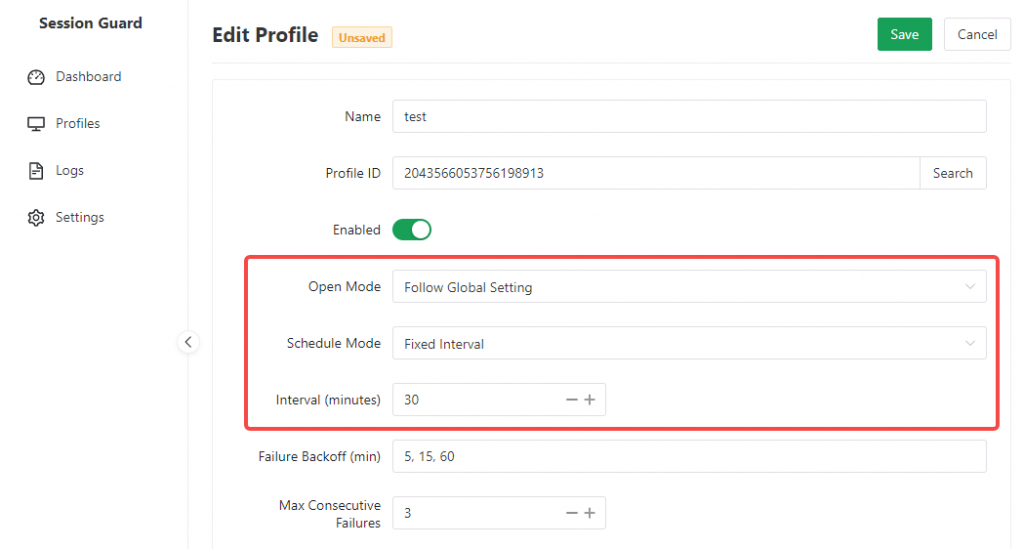The height and width of the screenshot is (549, 1024).
Task: Increase Interval minutes with plus icon
Action: pos(590,400)
